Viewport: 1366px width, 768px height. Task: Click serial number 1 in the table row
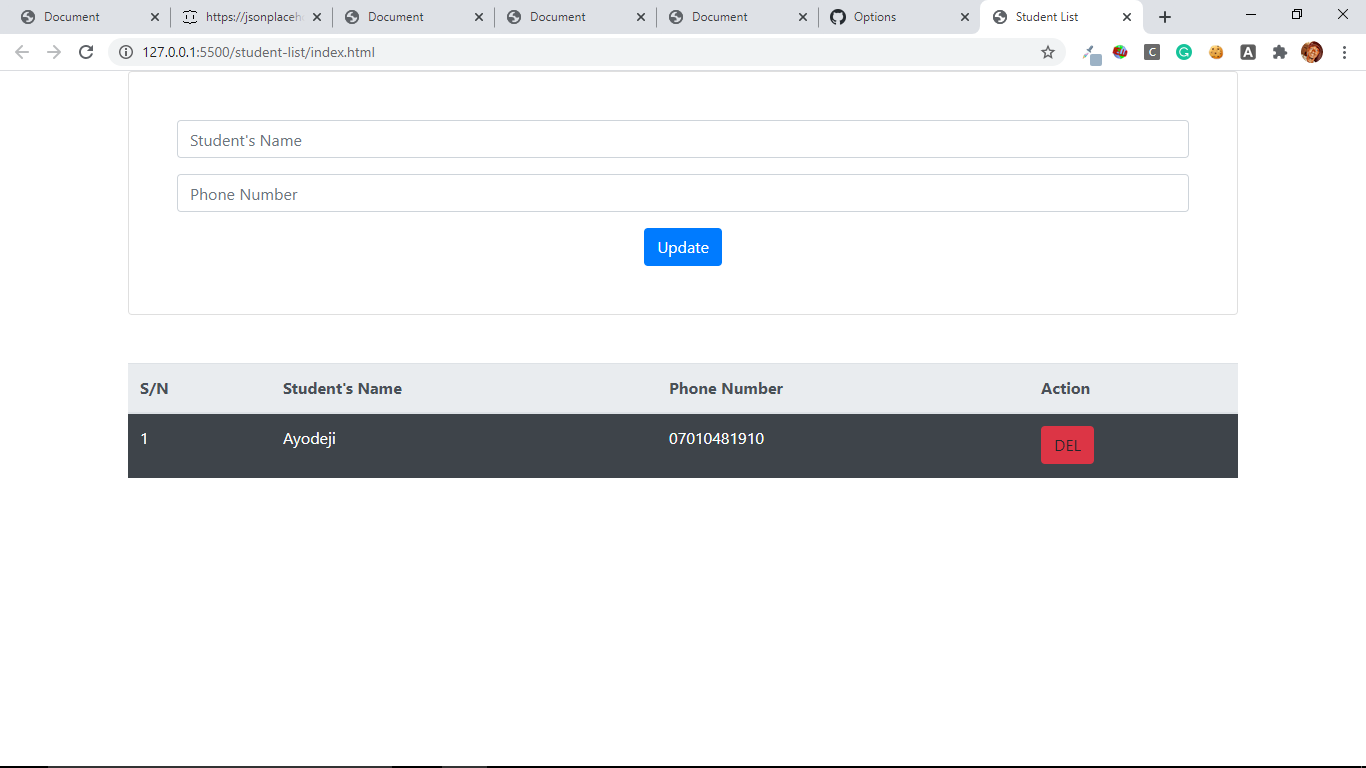(144, 438)
